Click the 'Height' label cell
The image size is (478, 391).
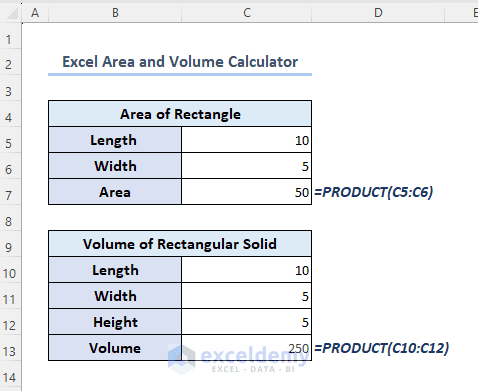tap(115, 322)
